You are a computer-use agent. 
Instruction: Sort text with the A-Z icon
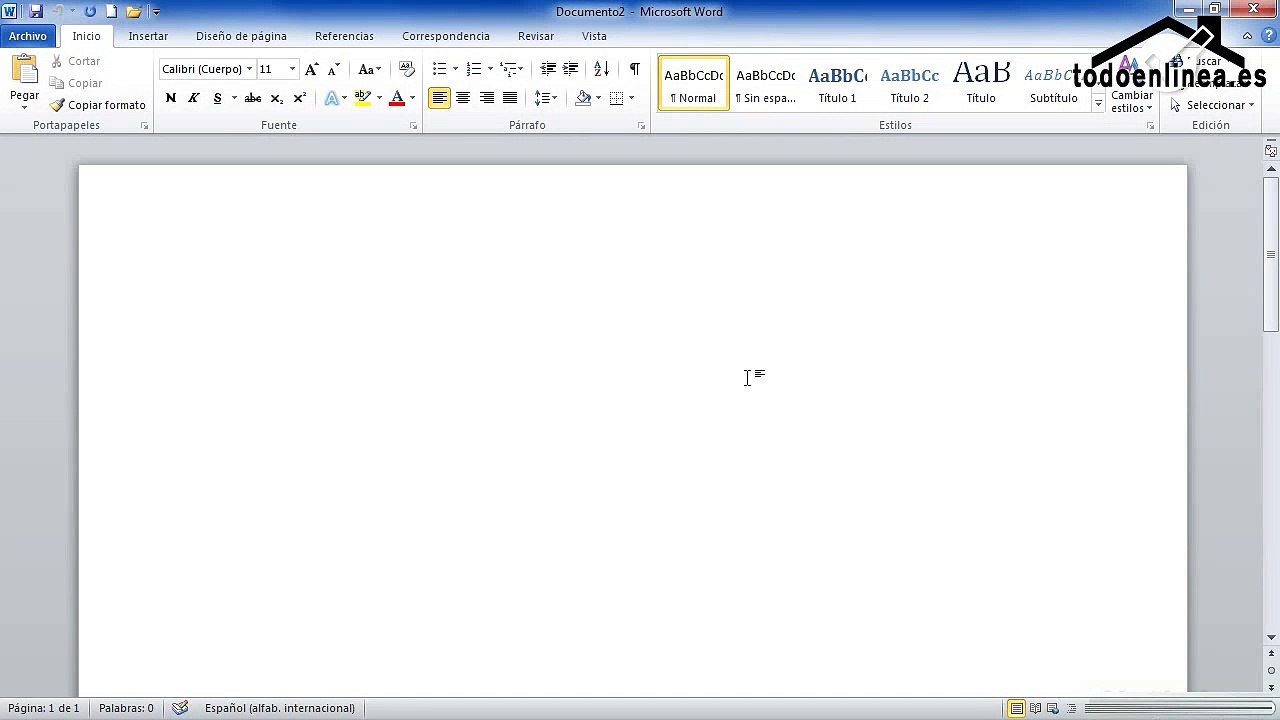click(x=601, y=69)
